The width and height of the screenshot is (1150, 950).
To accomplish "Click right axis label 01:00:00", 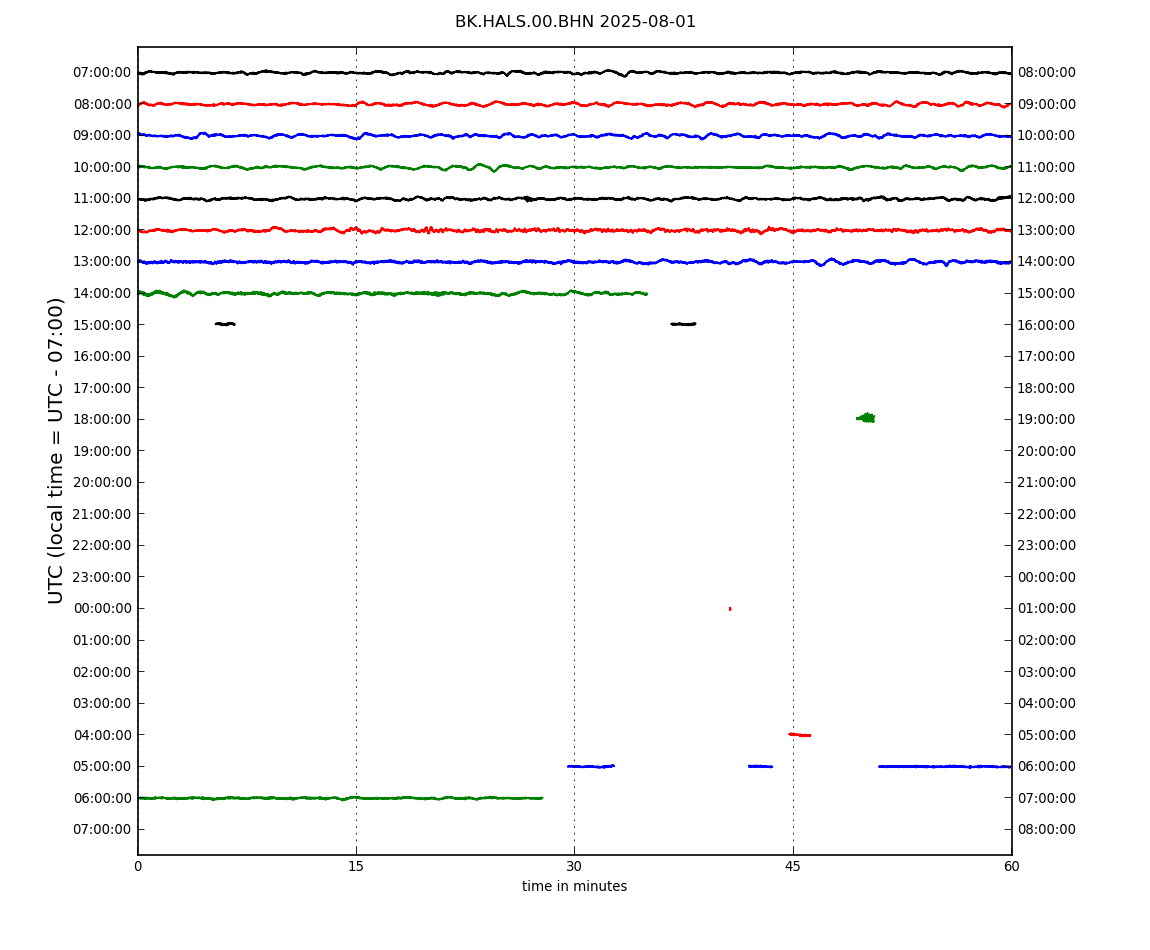I will coord(1047,608).
